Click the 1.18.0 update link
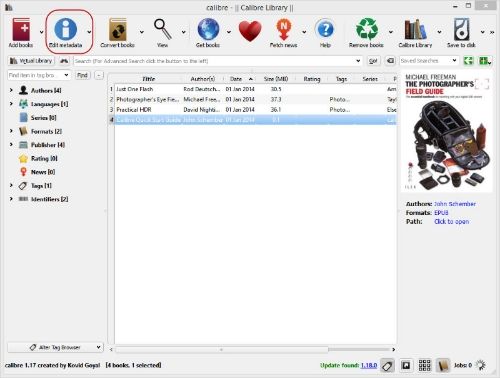 tap(369, 365)
